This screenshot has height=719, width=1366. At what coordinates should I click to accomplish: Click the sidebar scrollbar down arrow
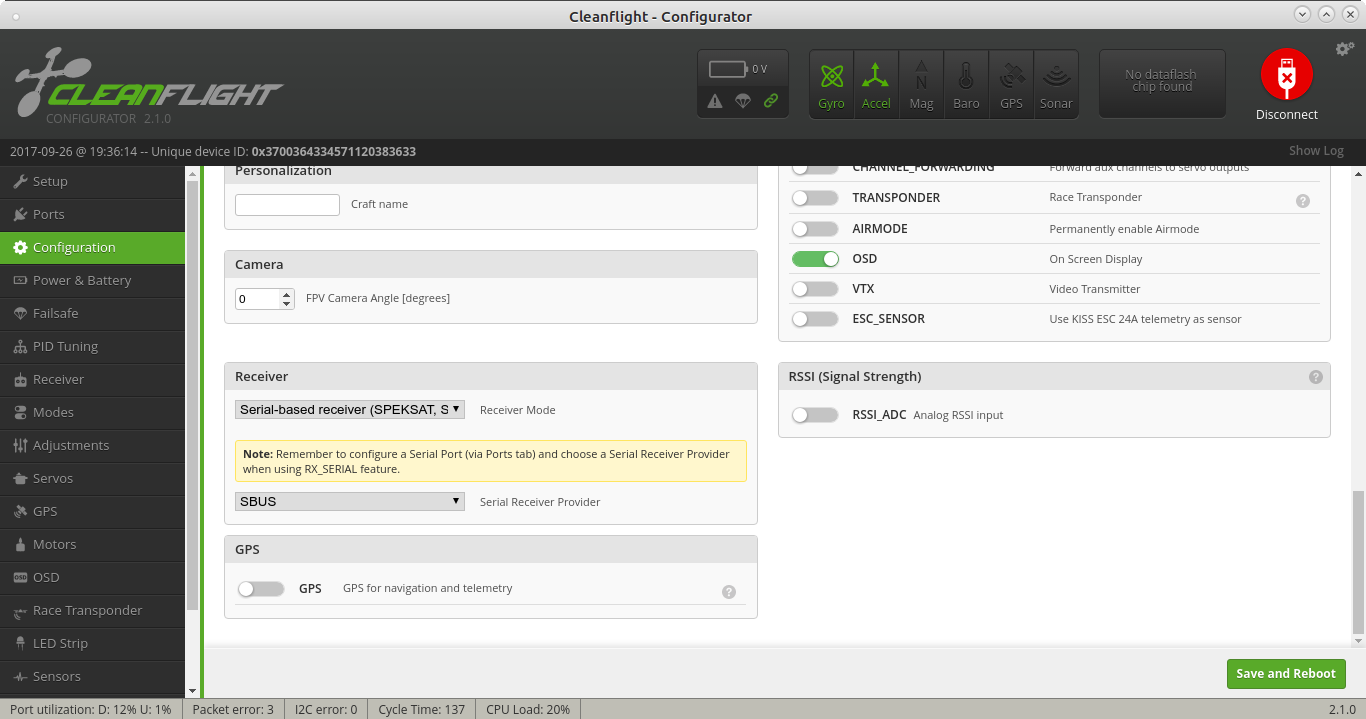192,690
